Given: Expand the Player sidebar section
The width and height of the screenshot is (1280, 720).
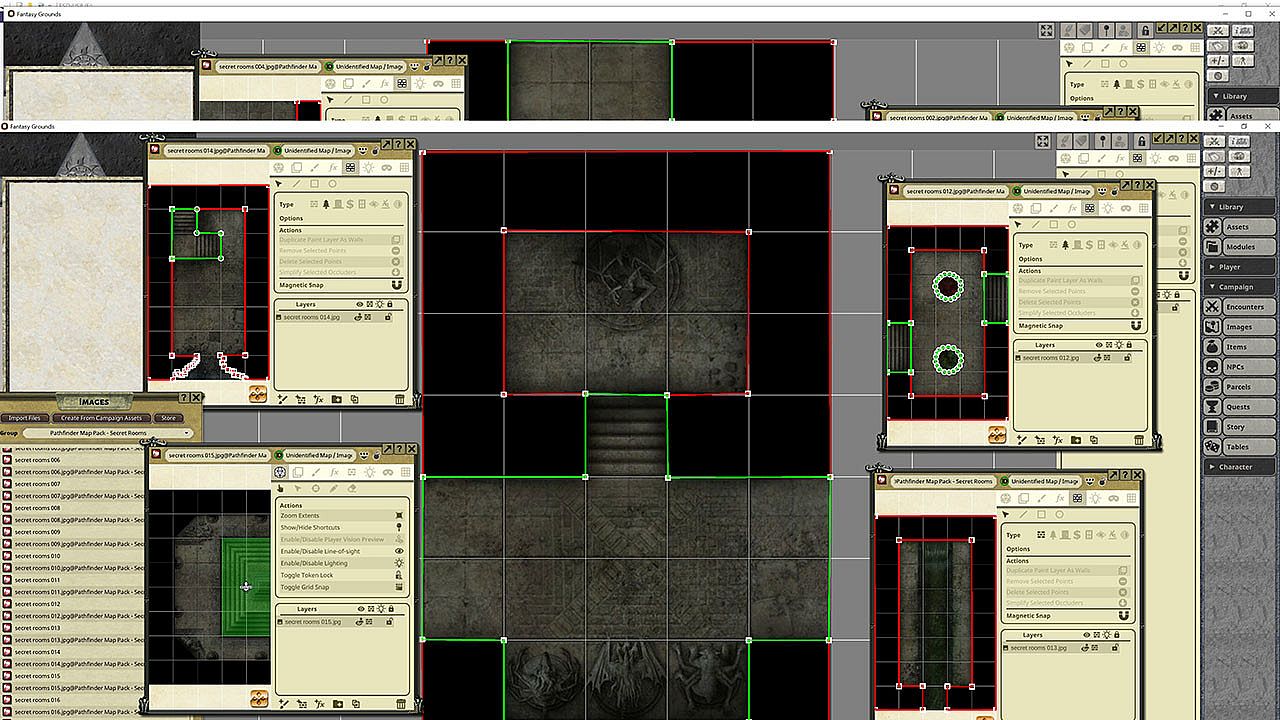Looking at the screenshot, I should tap(1241, 267).
